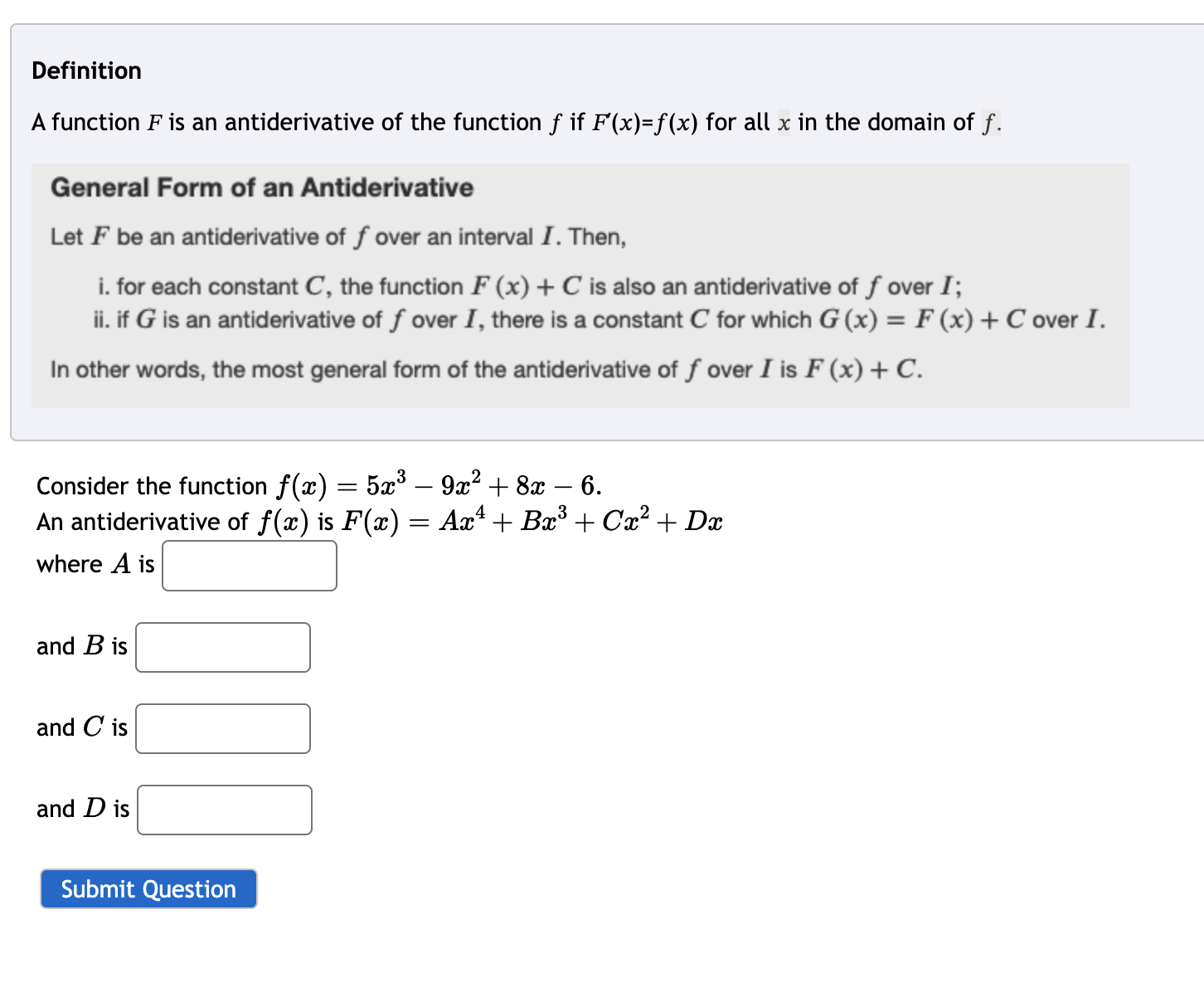Viewport: 1204px width, 1007px height.
Task: Click the Definition heading
Action: coord(87,71)
